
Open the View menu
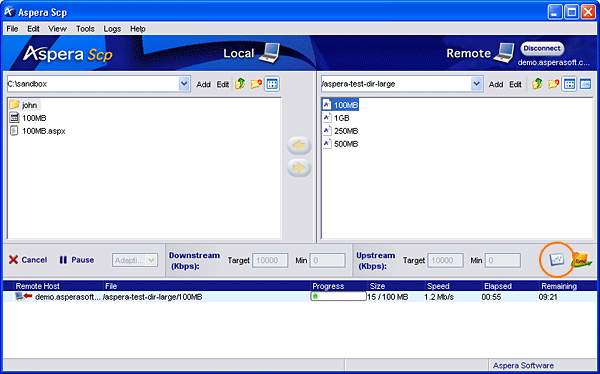[x=57, y=29]
